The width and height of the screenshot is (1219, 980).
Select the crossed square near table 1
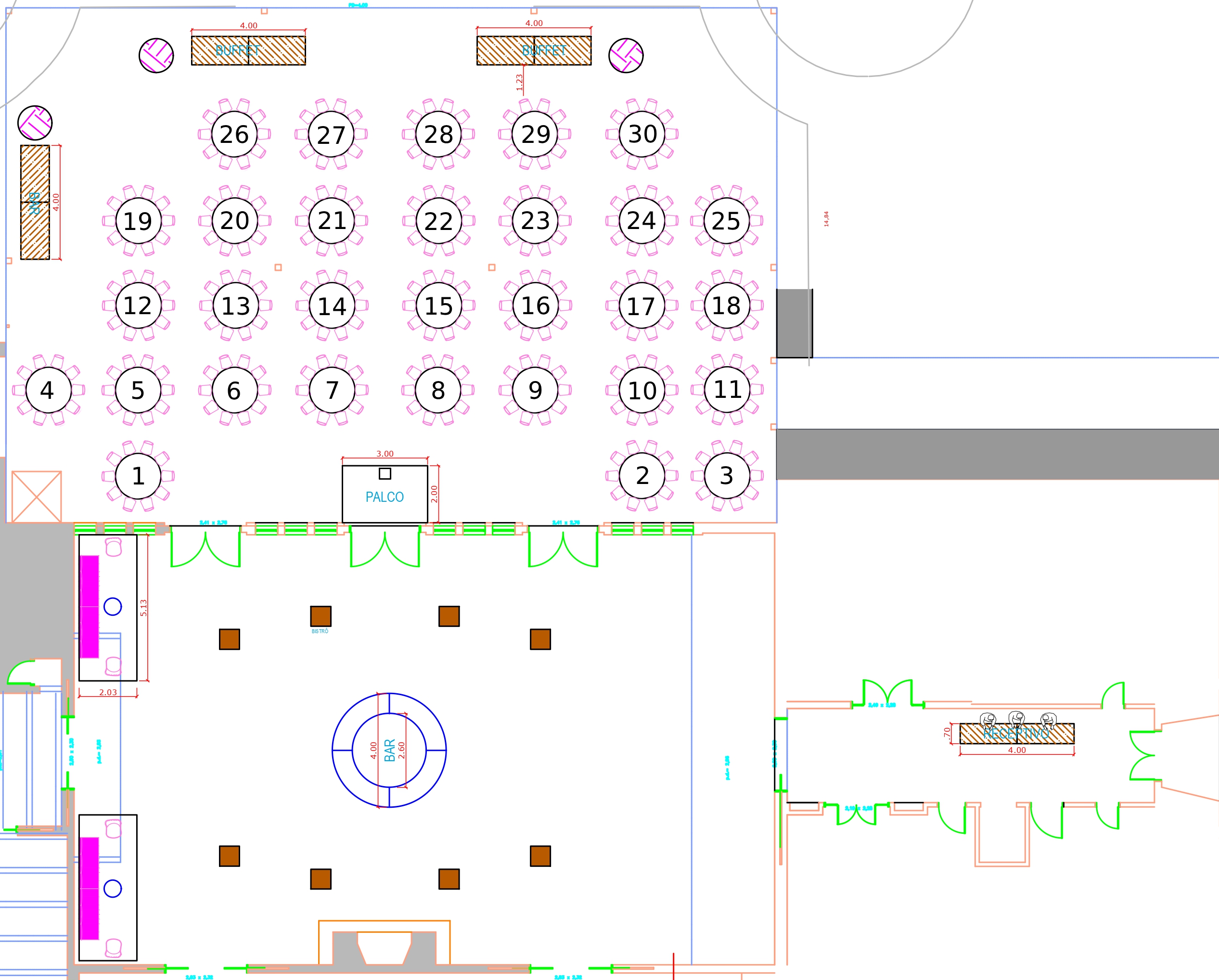pos(37,497)
